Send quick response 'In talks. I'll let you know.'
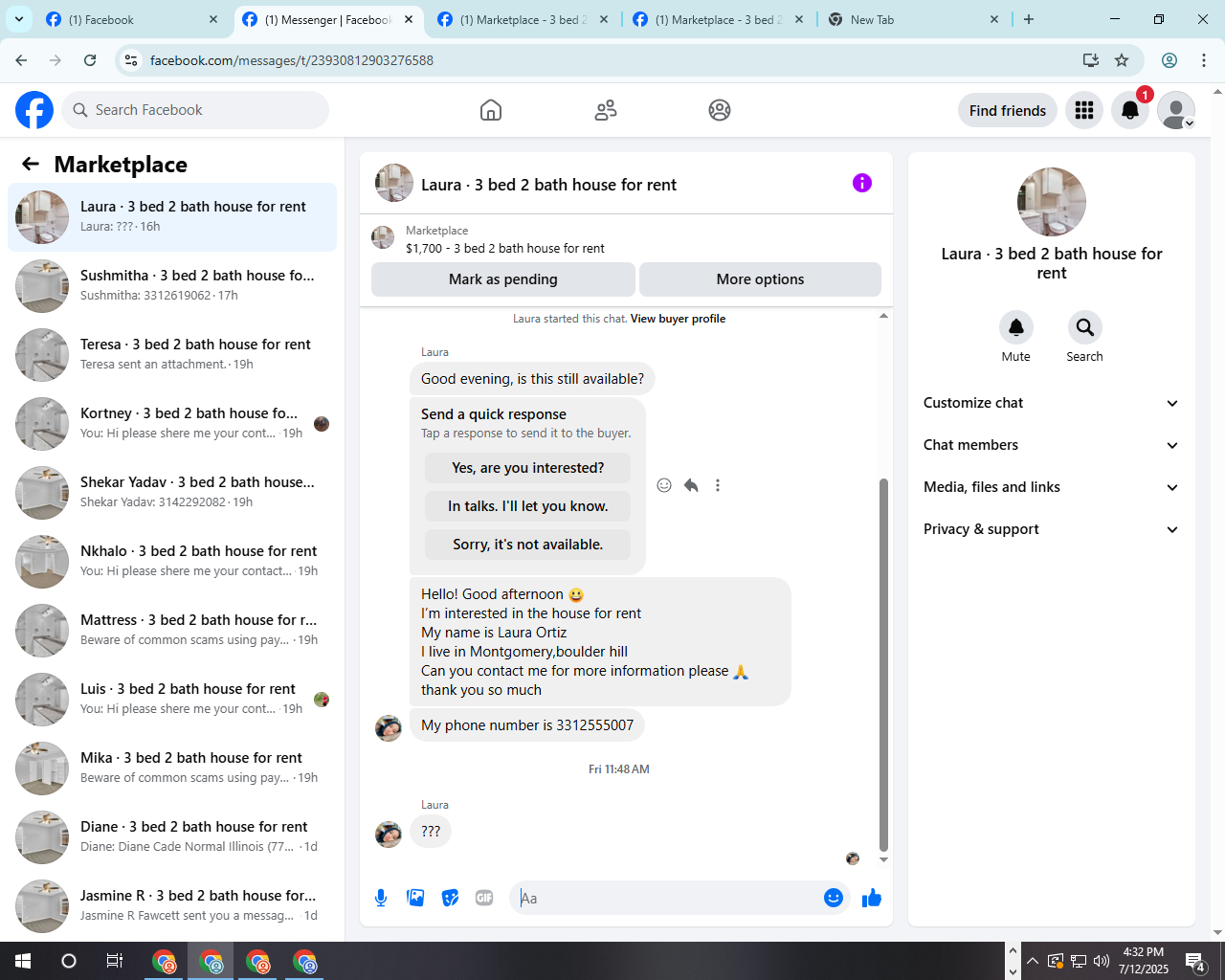Image resolution: width=1225 pixels, height=980 pixels. coord(528,506)
